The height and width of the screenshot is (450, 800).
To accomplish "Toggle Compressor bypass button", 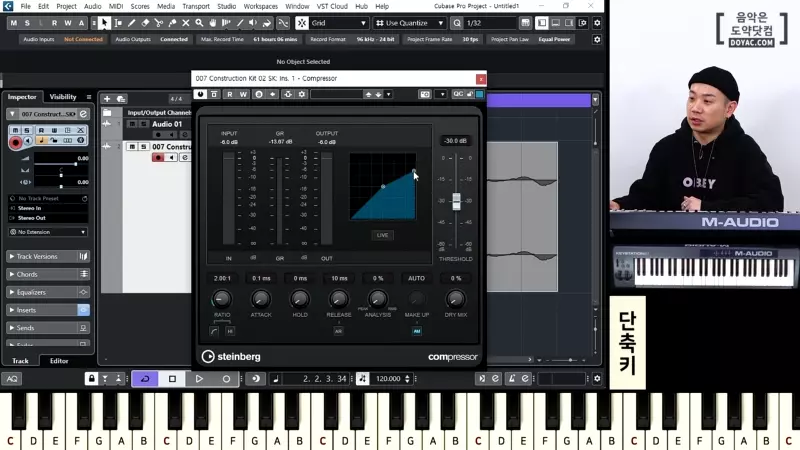I will coord(214,94).
